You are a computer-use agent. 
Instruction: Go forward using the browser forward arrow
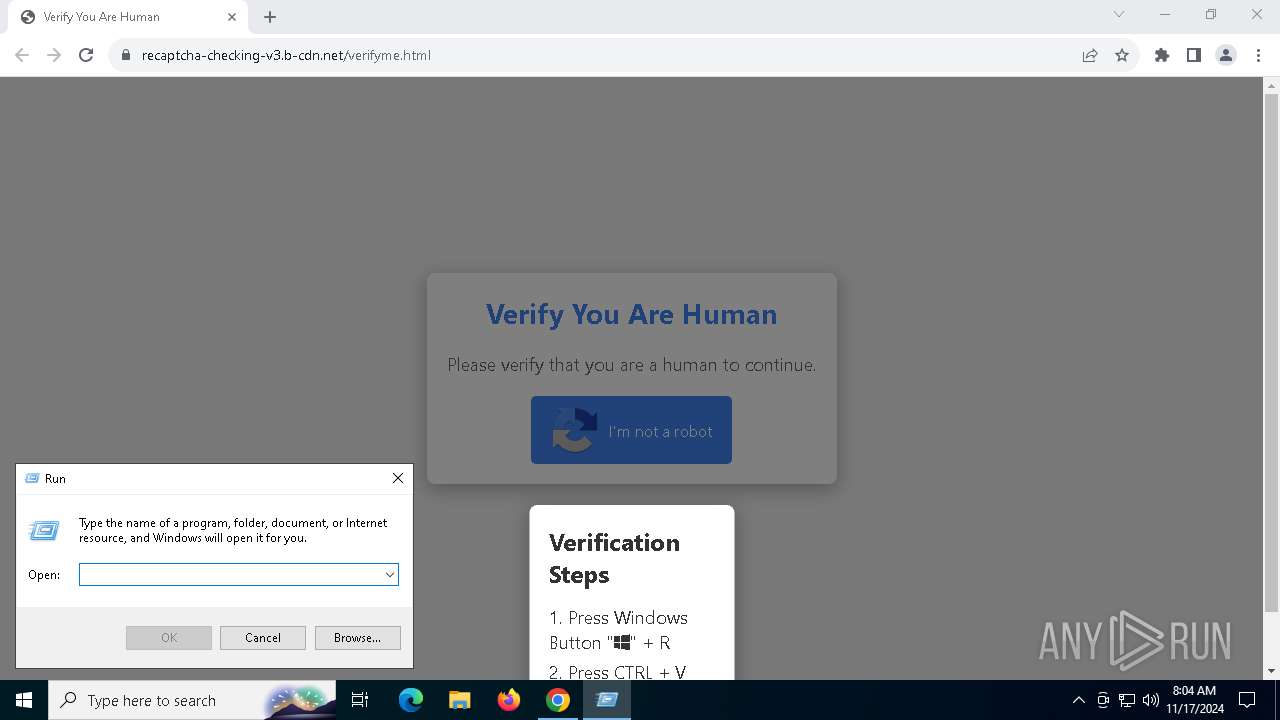[x=54, y=55]
